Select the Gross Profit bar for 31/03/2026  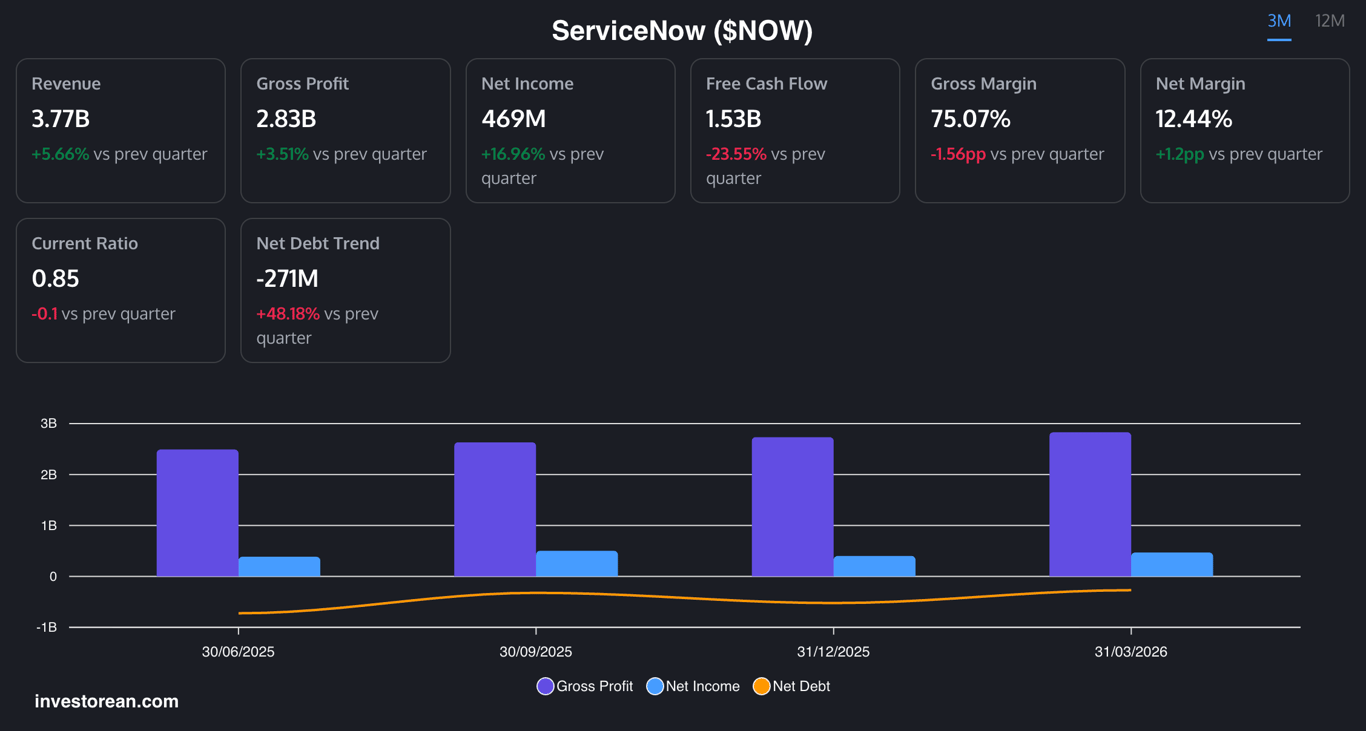(x=1090, y=505)
